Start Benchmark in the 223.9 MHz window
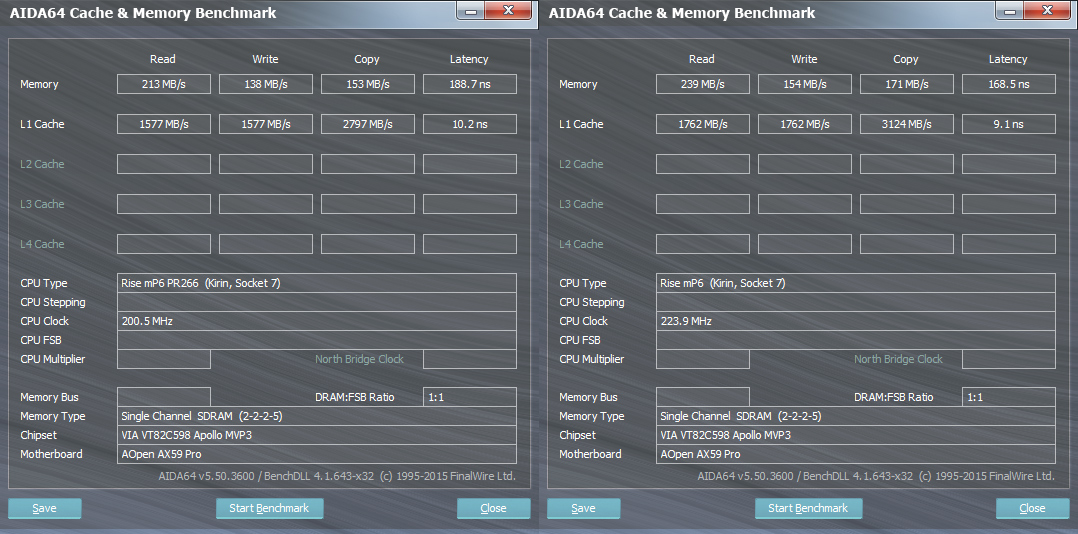 point(808,508)
